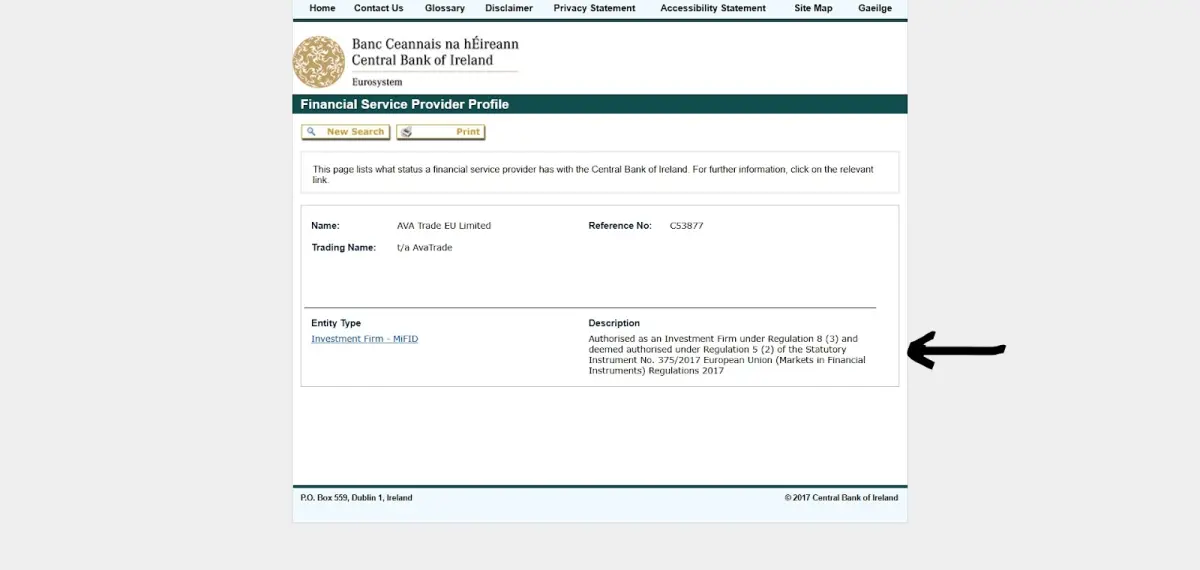The width and height of the screenshot is (1200, 570).
Task: Open the Investment Firm - MiFID link
Action: tap(364, 339)
